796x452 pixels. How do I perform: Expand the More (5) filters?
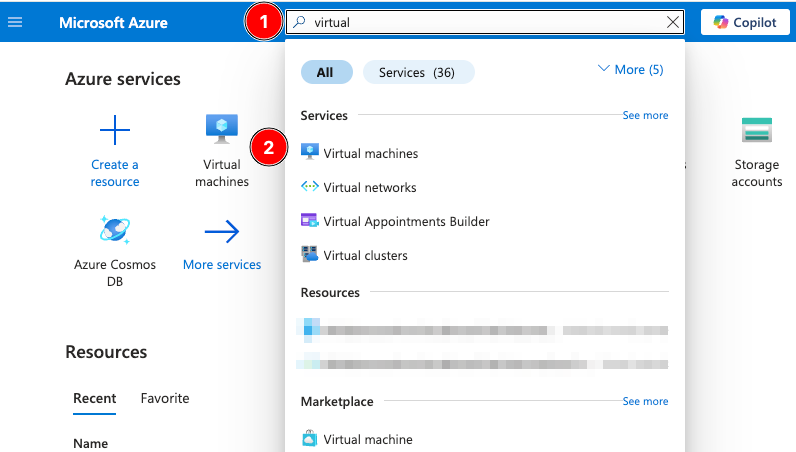pyautogui.click(x=631, y=70)
